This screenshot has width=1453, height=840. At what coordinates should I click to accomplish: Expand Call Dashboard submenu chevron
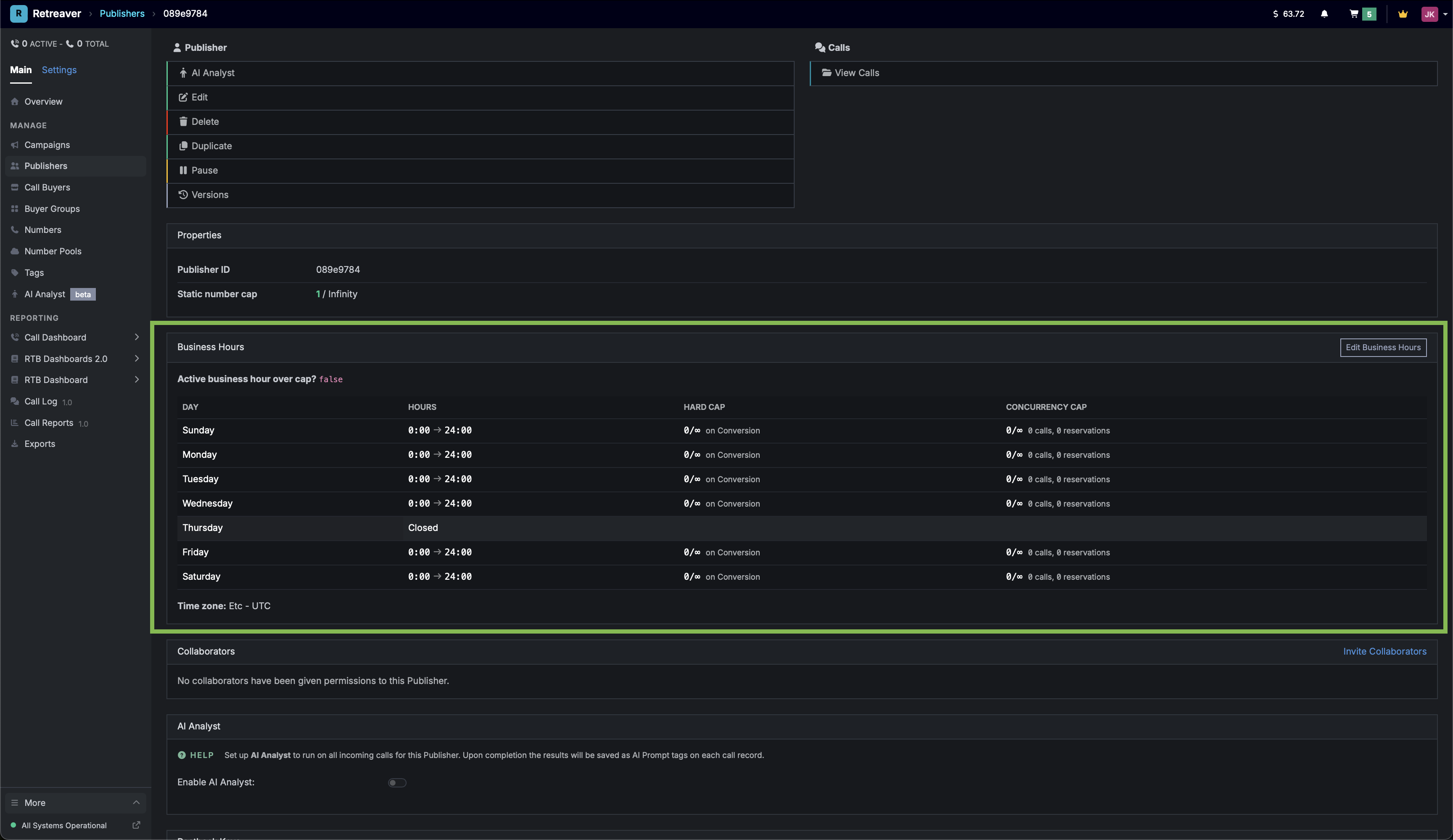point(137,337)
